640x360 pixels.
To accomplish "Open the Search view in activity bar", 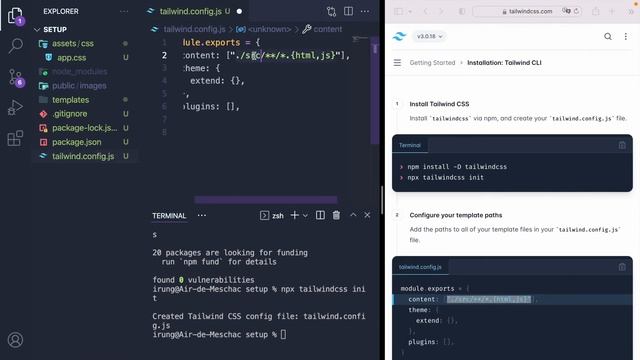I will pos(15,46).
